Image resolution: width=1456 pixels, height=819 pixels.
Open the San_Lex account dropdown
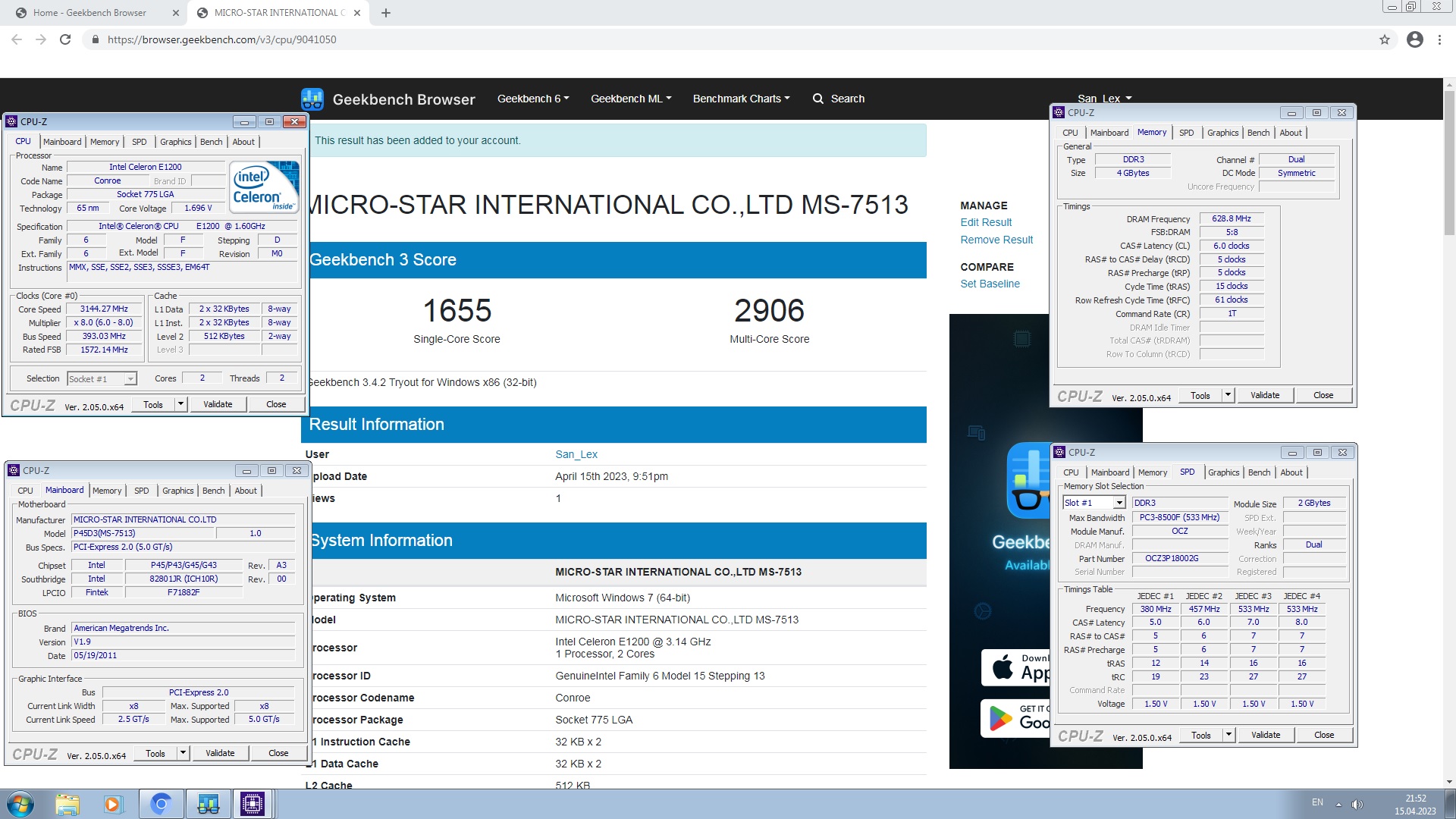1104,99
